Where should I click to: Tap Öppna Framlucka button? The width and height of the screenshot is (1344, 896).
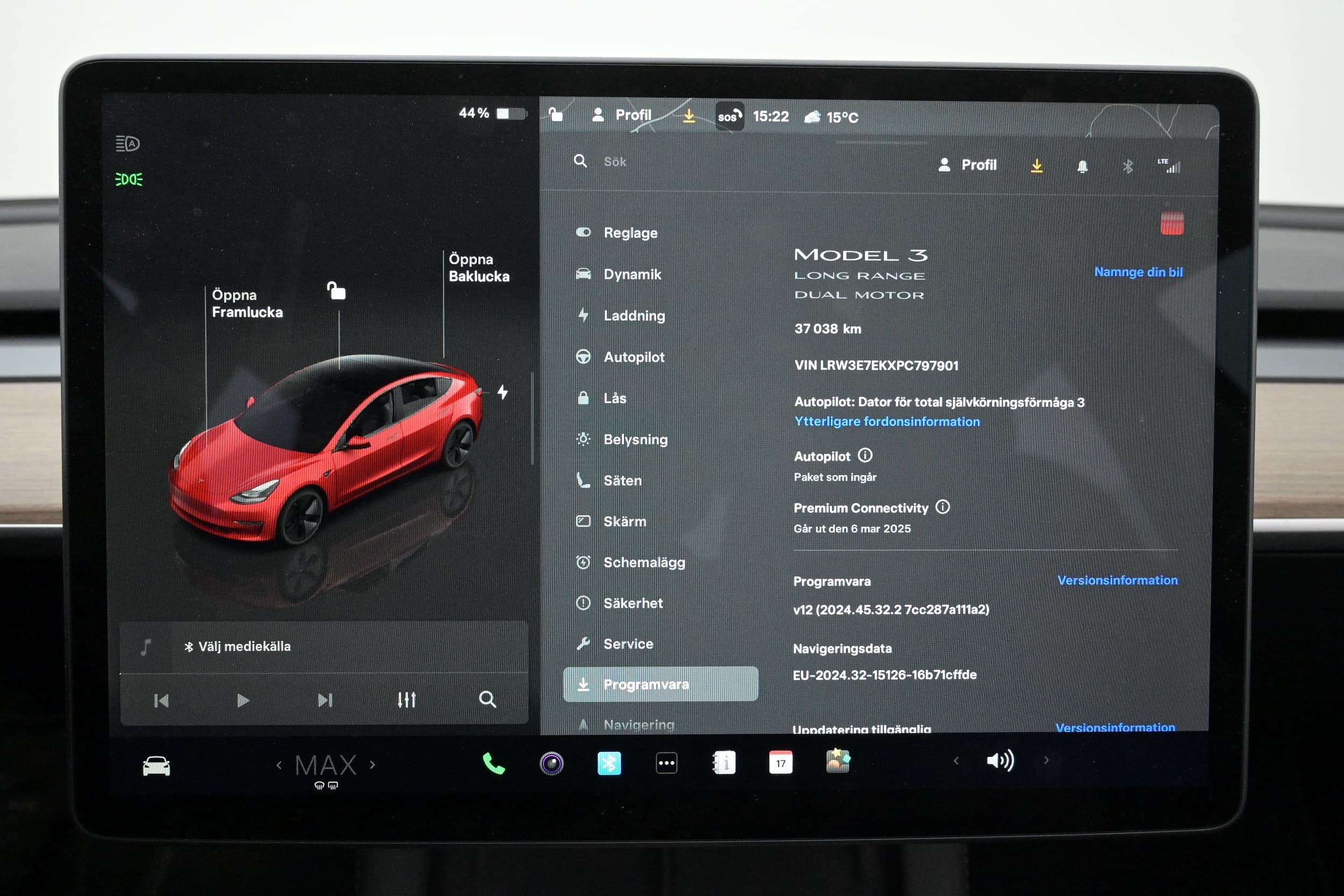[x=247, y=304]
